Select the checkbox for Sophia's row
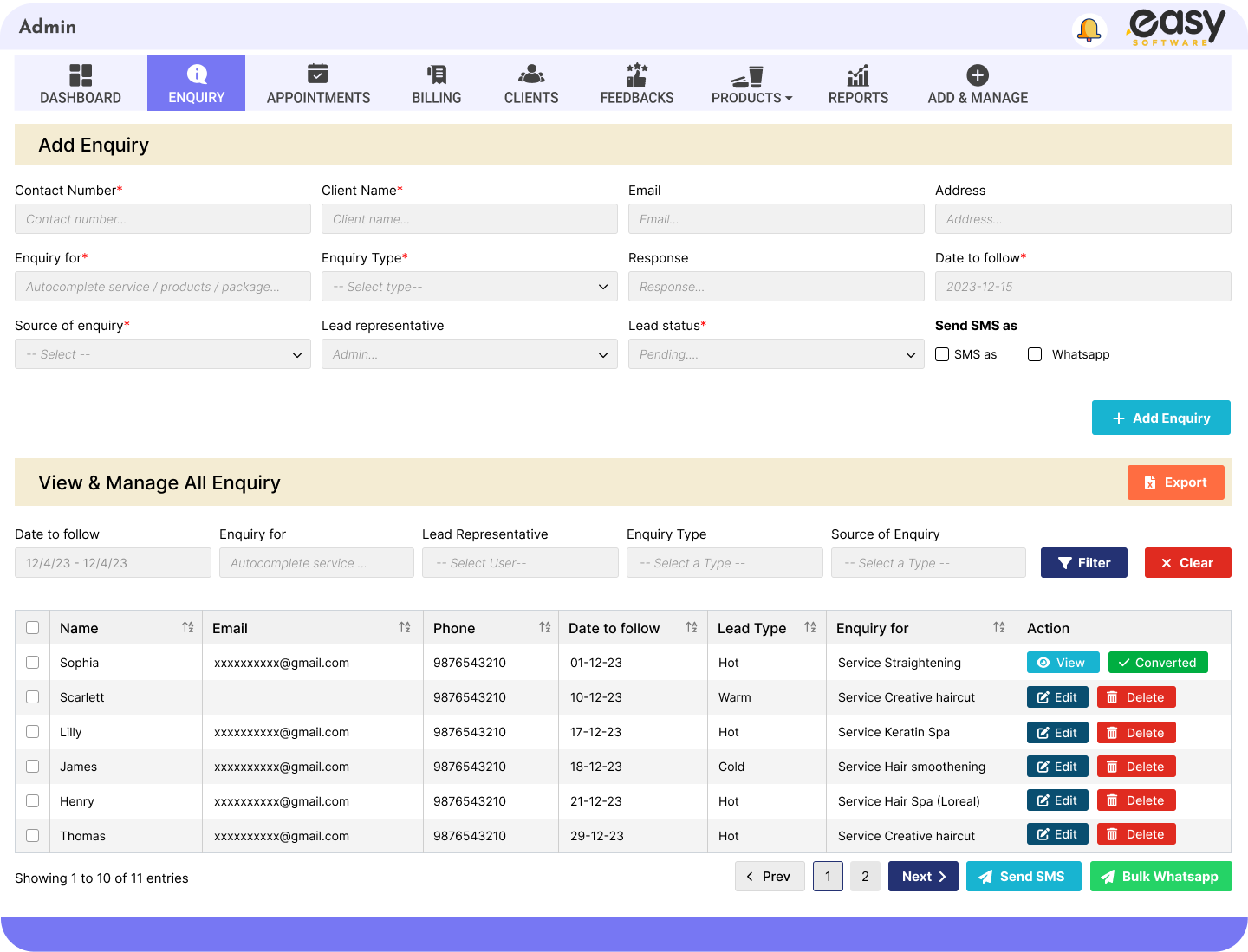Viewport: 1248px width, 952px height. 33,663
